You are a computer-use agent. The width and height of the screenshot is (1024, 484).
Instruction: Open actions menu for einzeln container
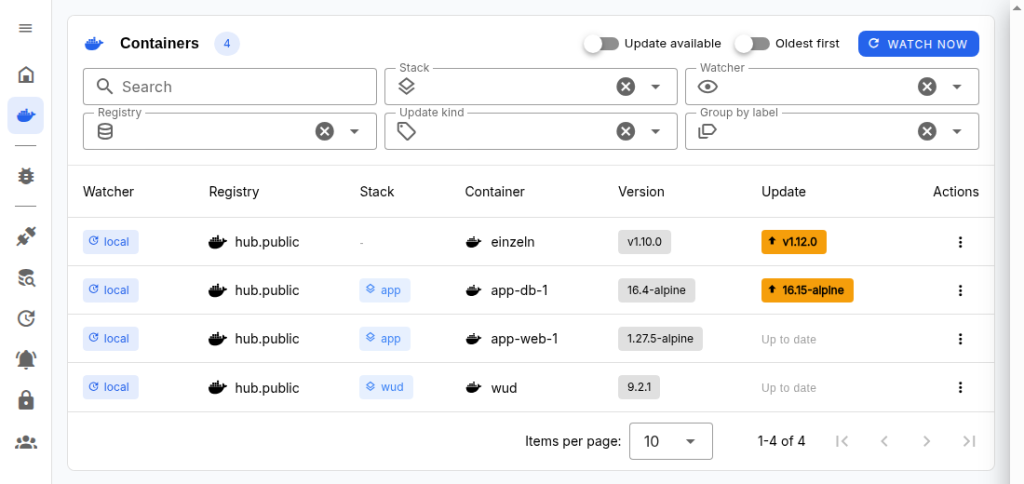pos(960,242)
